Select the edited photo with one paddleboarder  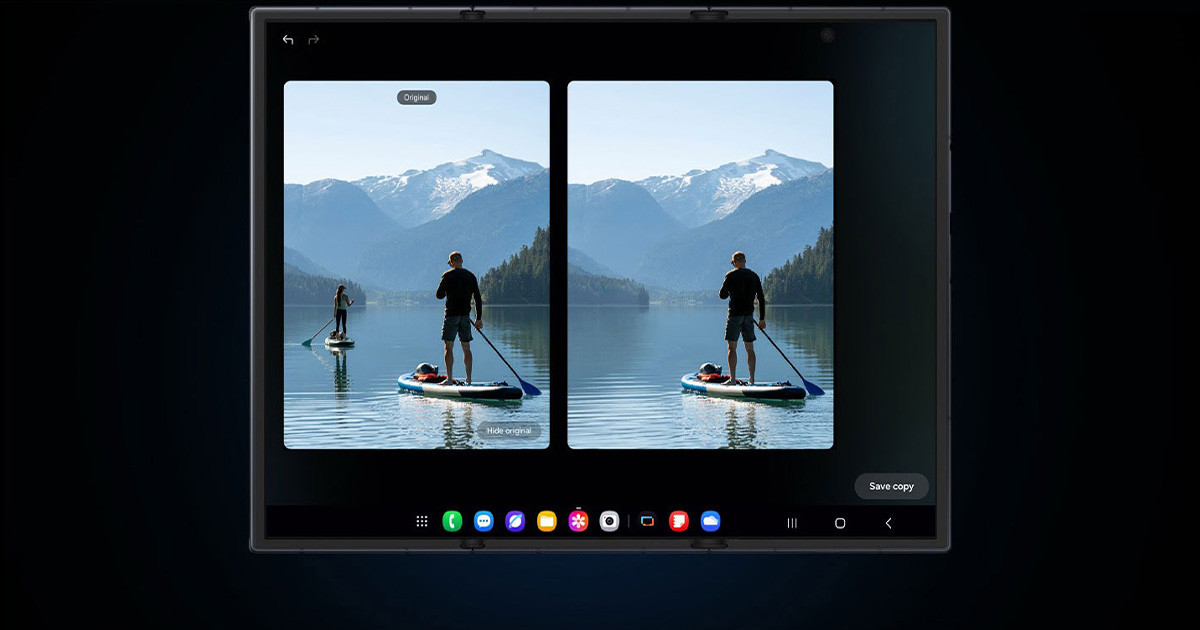pyautogui.click(x=700, y=265)
